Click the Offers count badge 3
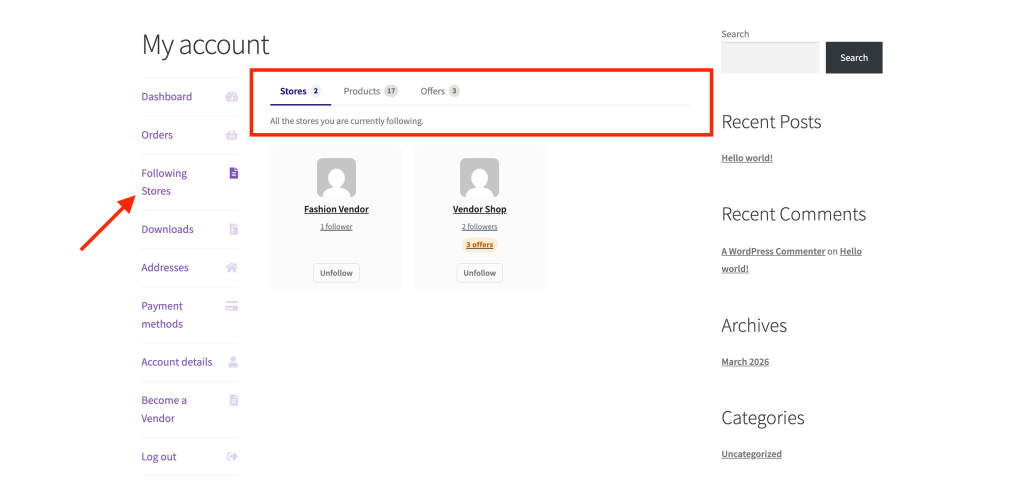 coord(454,91)
